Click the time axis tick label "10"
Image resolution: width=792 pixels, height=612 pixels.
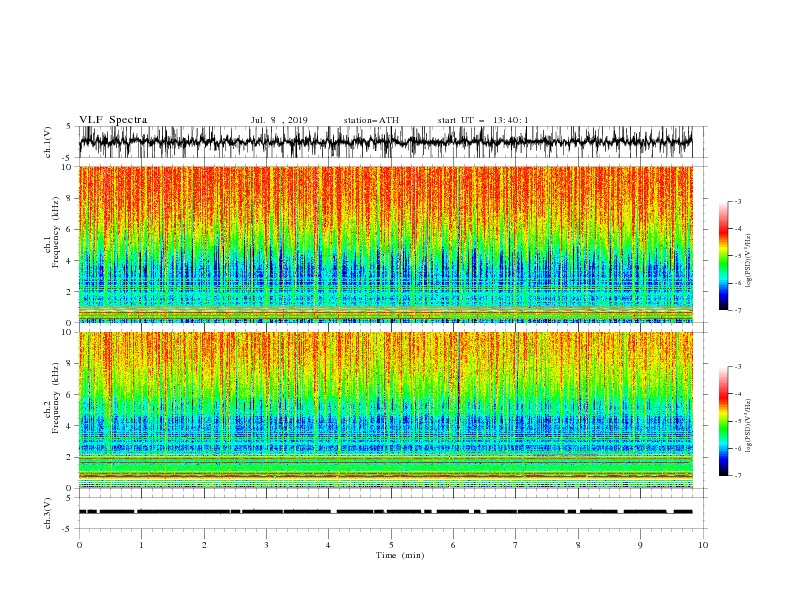pyautogui.click(x=703, y=545)
